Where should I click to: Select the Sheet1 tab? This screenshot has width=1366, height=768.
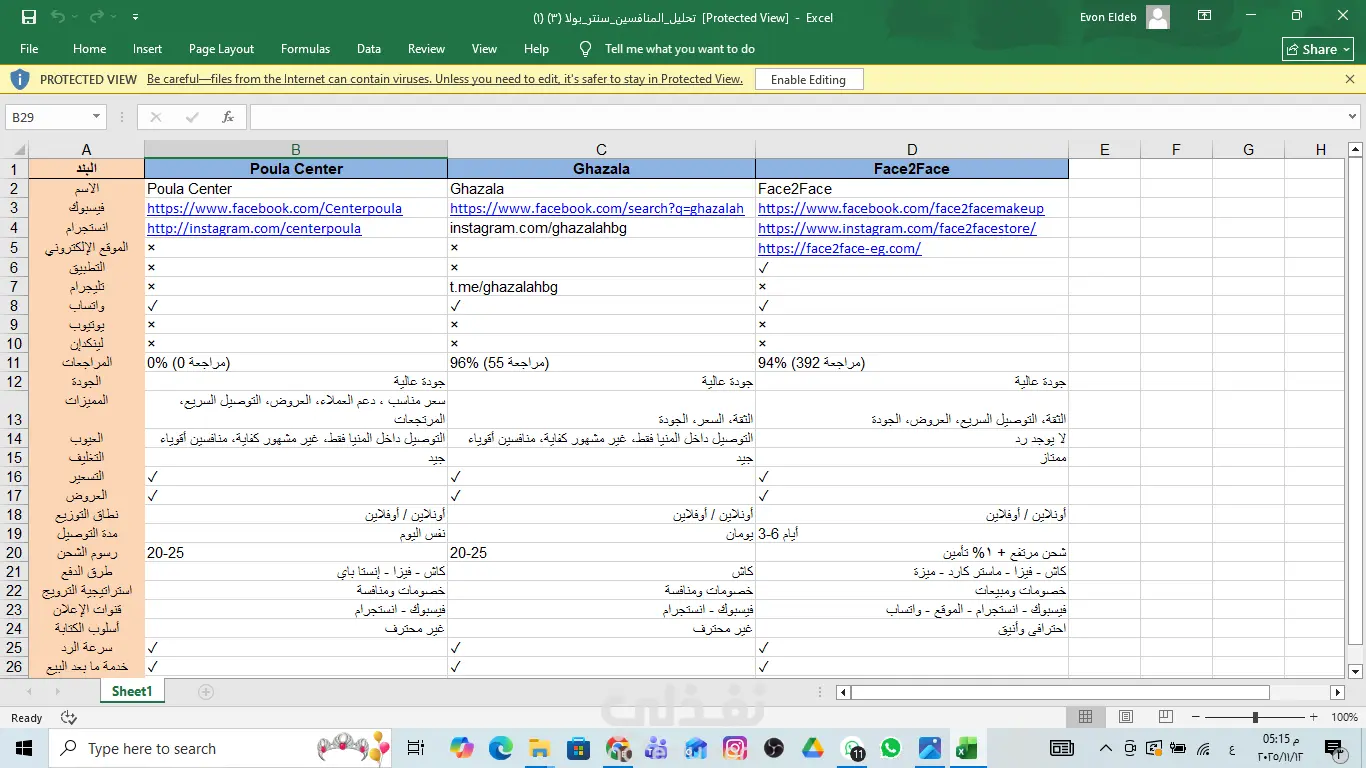point(132,691)
